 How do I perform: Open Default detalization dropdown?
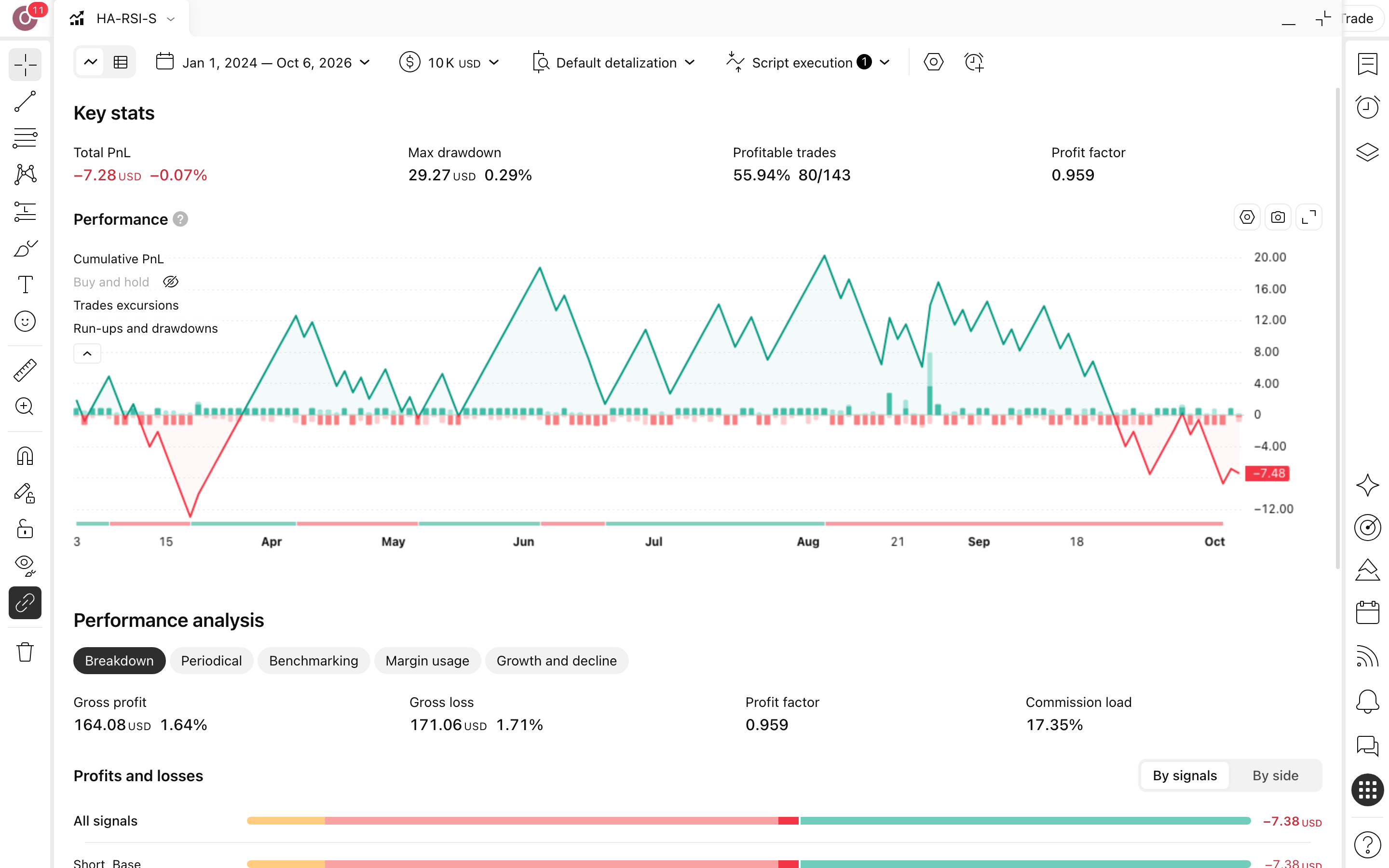pyautogui.click(x=613, y=63)
